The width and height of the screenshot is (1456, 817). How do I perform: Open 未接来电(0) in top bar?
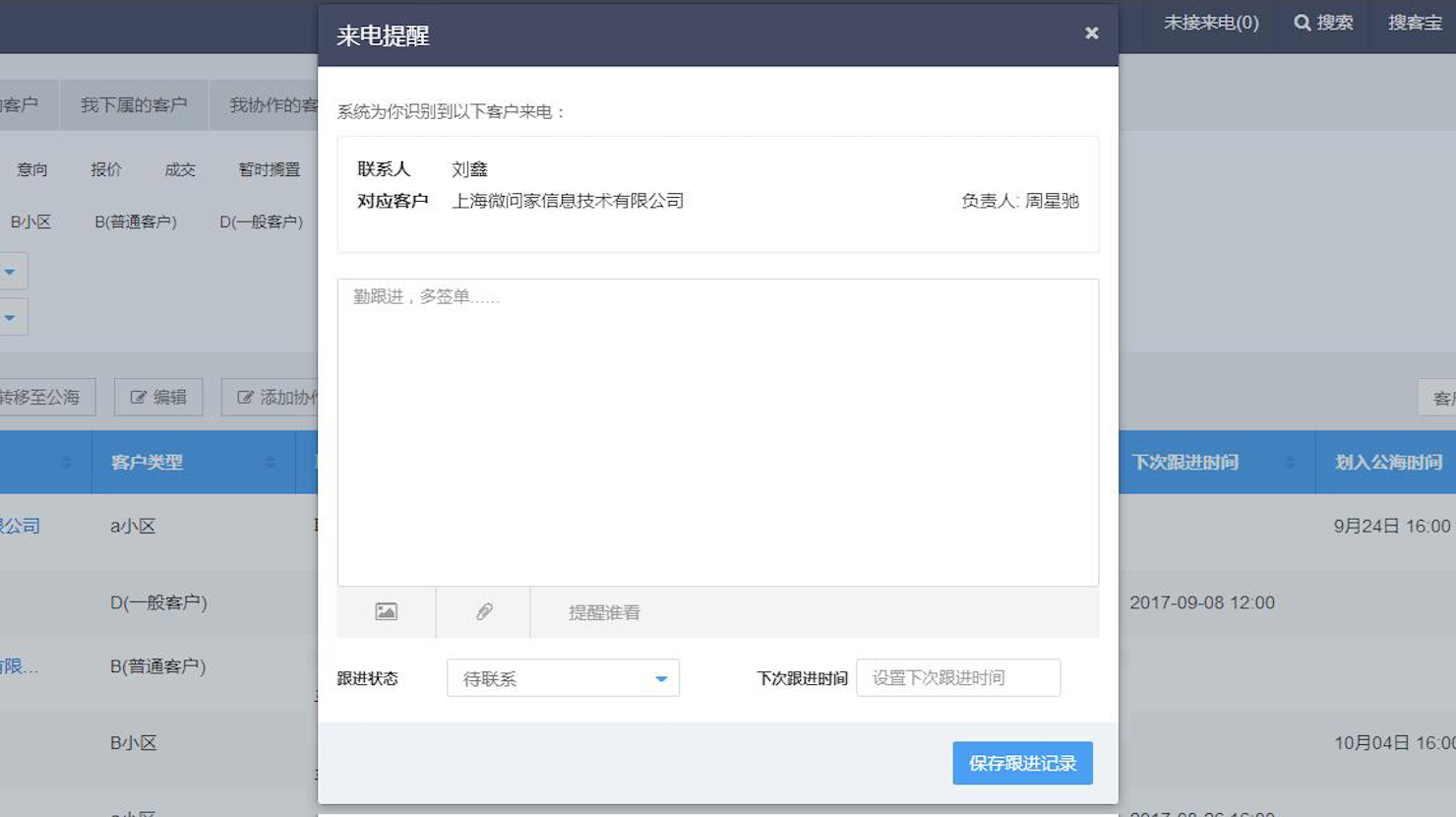(x=1210, y=23)
